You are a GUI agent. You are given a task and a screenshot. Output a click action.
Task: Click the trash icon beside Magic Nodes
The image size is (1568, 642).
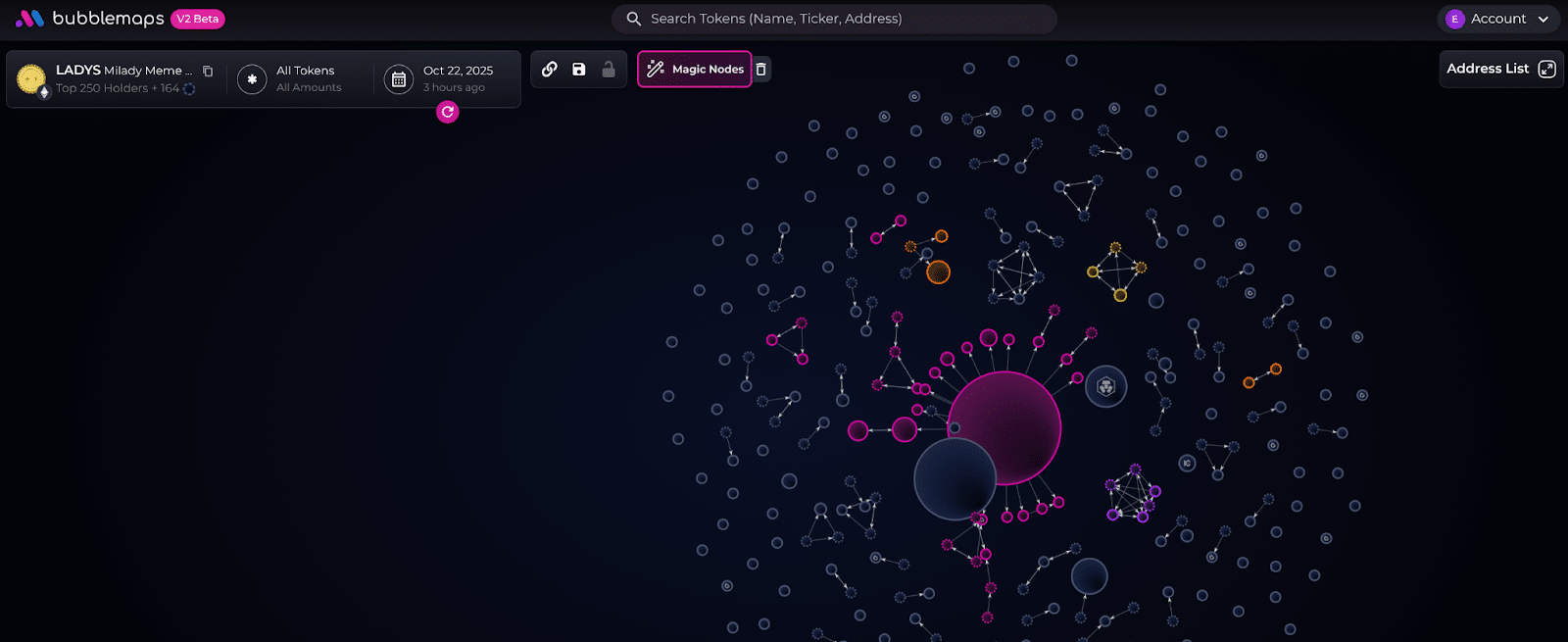tap(761, 69)
